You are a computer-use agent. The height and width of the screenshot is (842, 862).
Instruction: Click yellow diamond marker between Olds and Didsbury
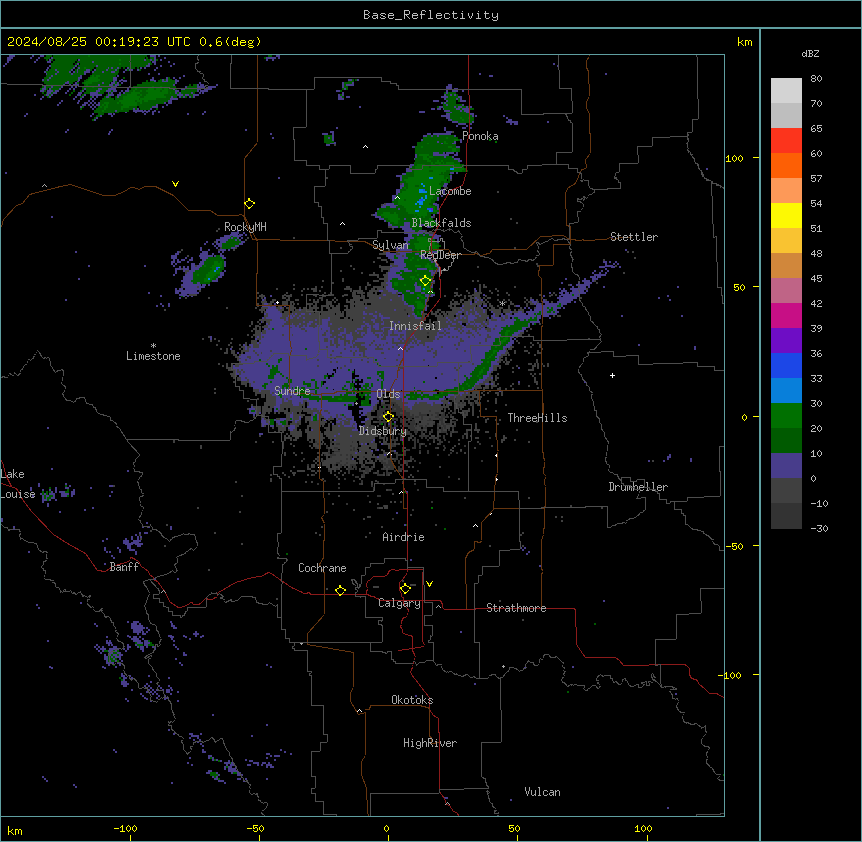tap(388, 417)
